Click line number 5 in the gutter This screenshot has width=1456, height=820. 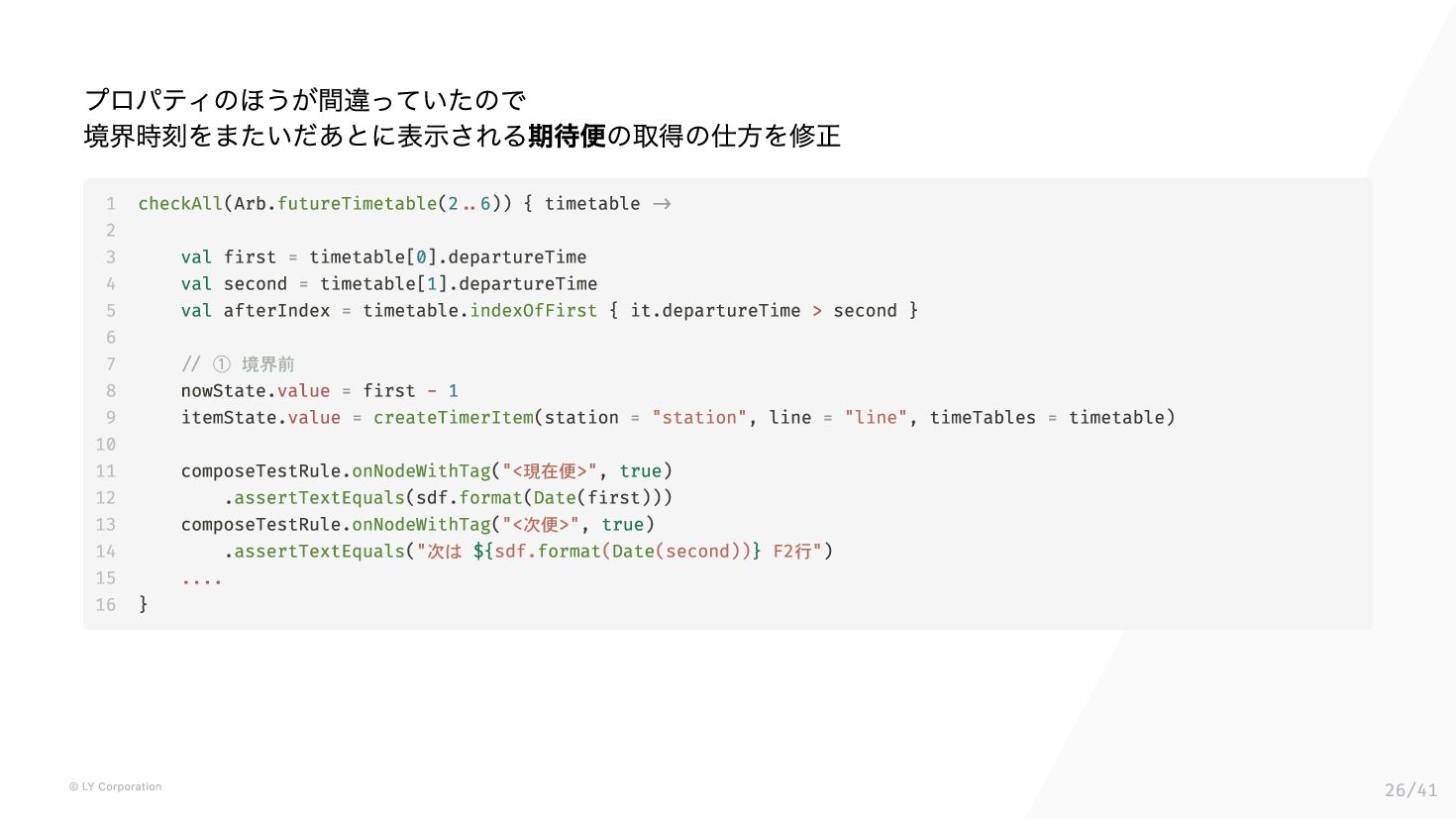coord(111,310)
